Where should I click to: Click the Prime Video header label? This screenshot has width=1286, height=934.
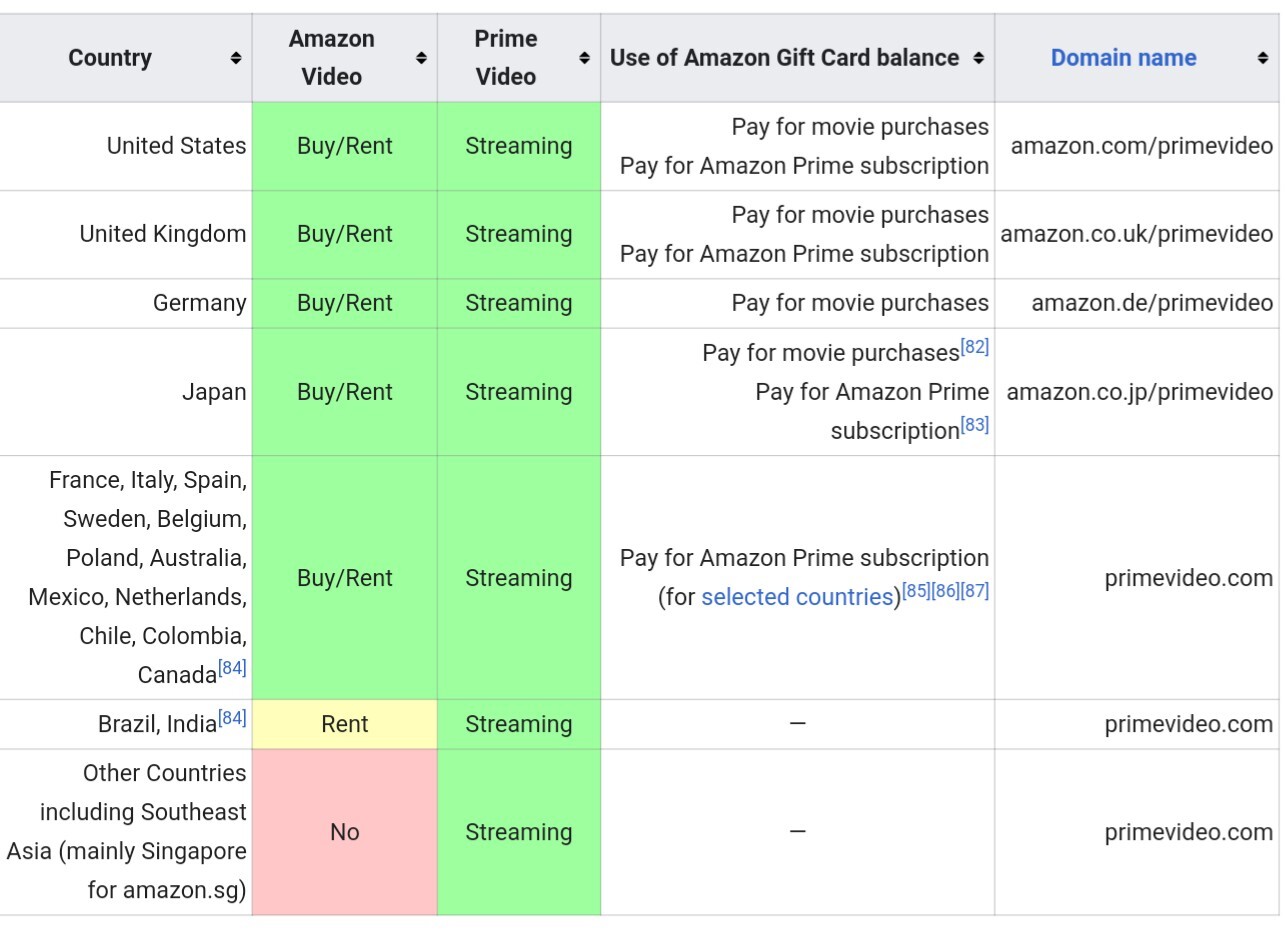(506, 58)
